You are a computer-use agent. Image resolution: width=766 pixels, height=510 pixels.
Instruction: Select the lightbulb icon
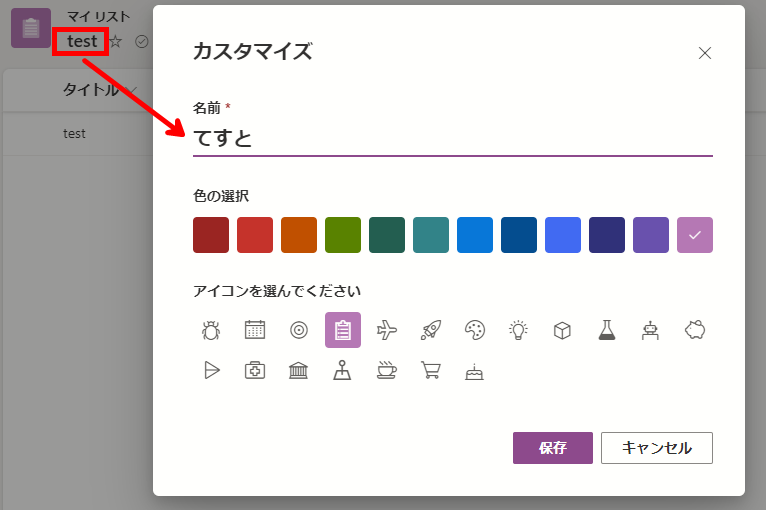click(x=519, y=330)
